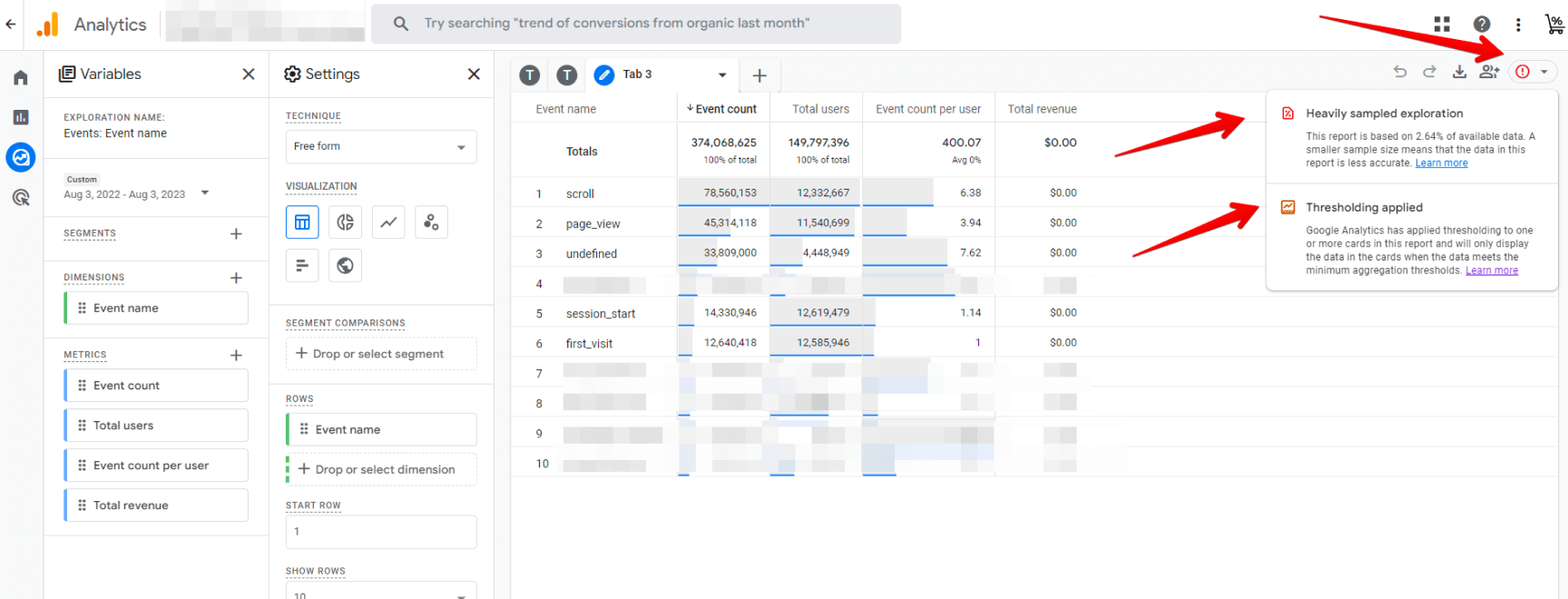
Task: Open the Tab 3 dropdown arrow
Action: coord(722,75)
